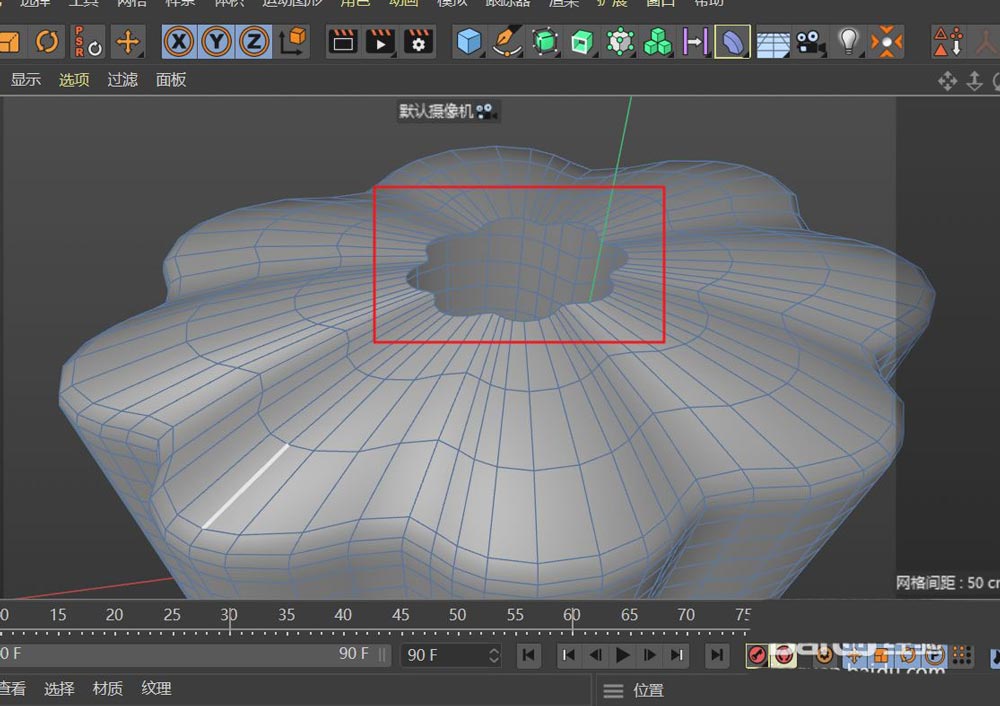Switch to the 材质 tab at bottom

[x=107, y=689]
